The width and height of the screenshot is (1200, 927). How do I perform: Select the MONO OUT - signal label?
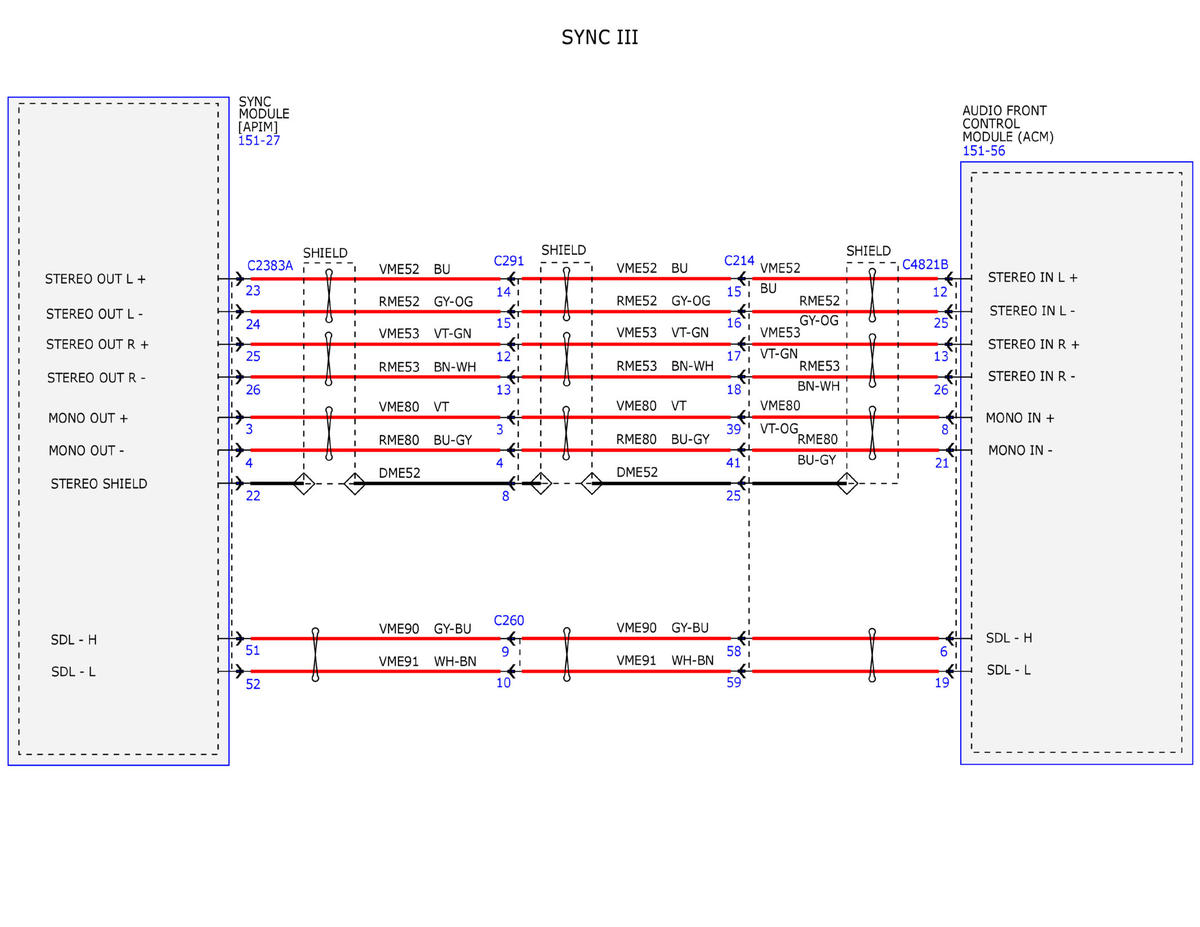point(86,451)
